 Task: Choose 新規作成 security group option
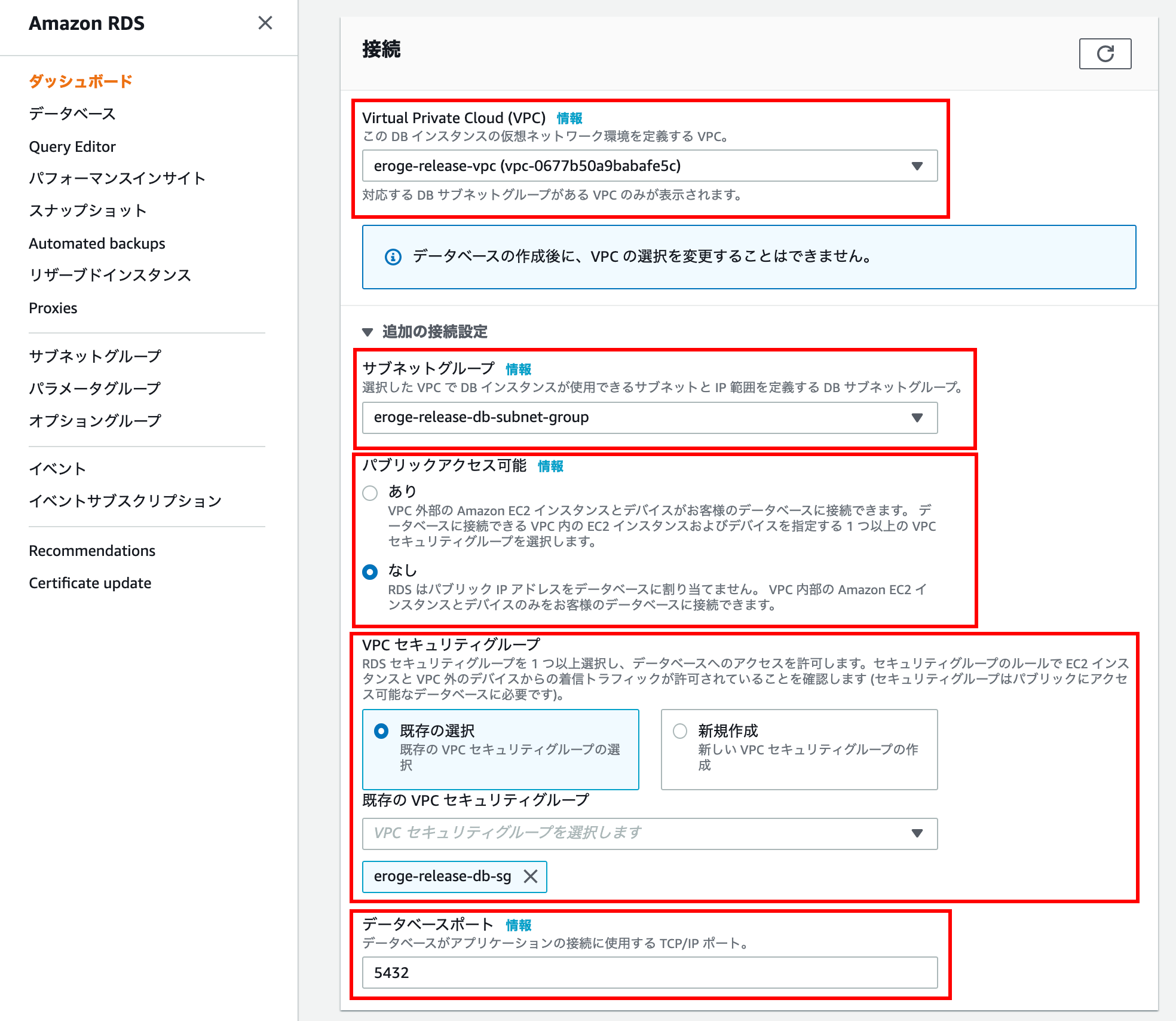point(680,731)
